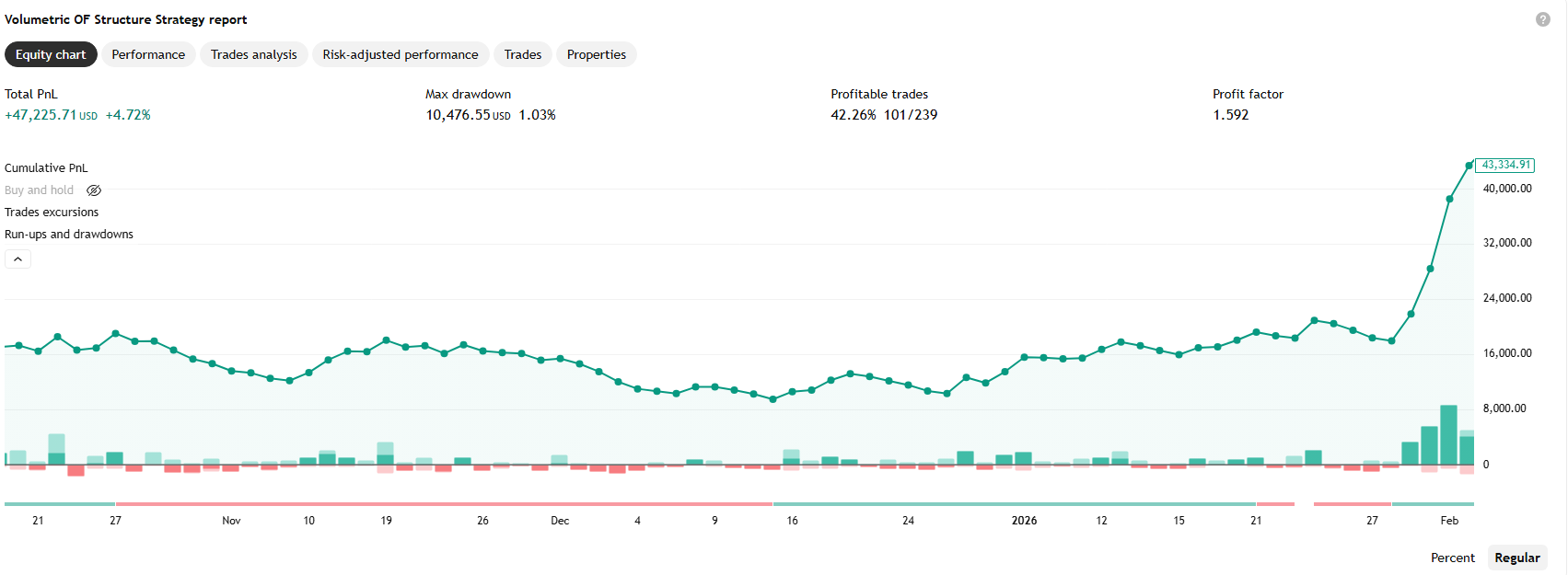
Task: Open the help icon for the strategy report
Action: click(1543, 19)
